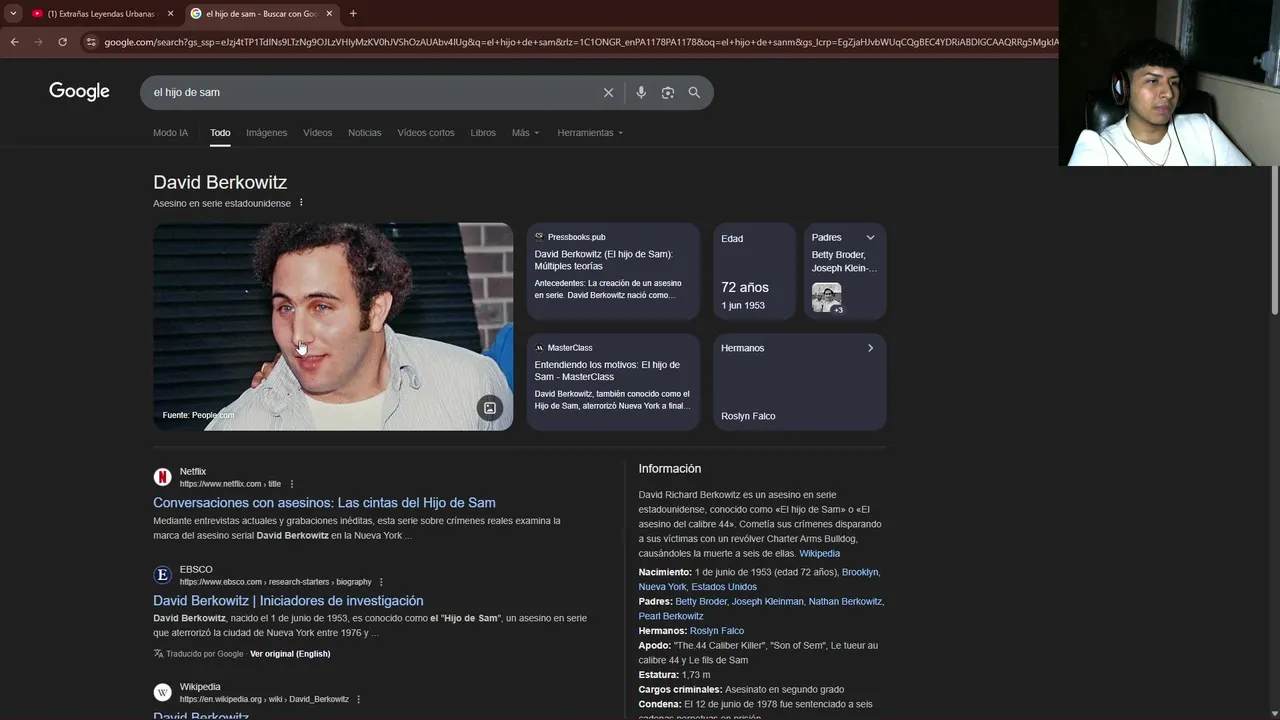
Task: Select the Modo IA tab
Action: pyautogui.click(x=170, y=133)
